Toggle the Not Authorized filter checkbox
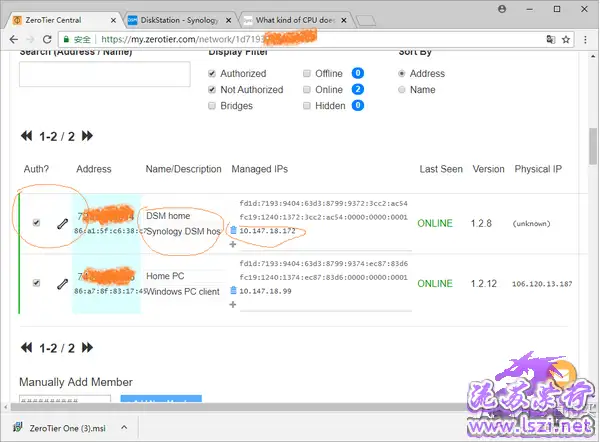The image size is (600, 442). coord(212,90)
